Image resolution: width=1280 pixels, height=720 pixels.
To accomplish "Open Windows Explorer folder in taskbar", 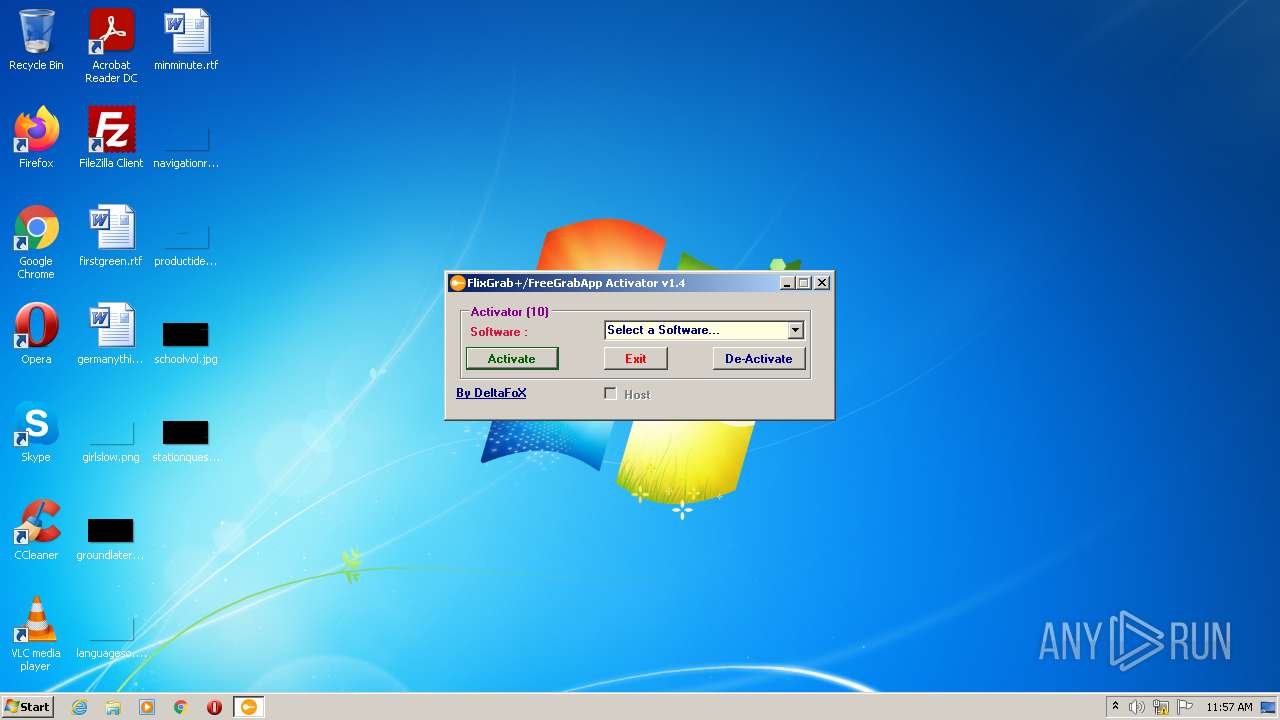I will point(113,707).
